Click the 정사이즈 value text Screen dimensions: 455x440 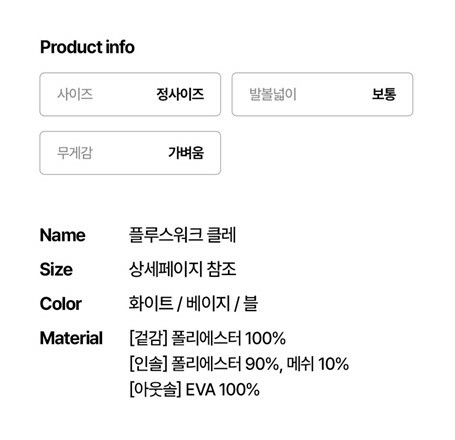pyautogui.click(x=180, y=94)
